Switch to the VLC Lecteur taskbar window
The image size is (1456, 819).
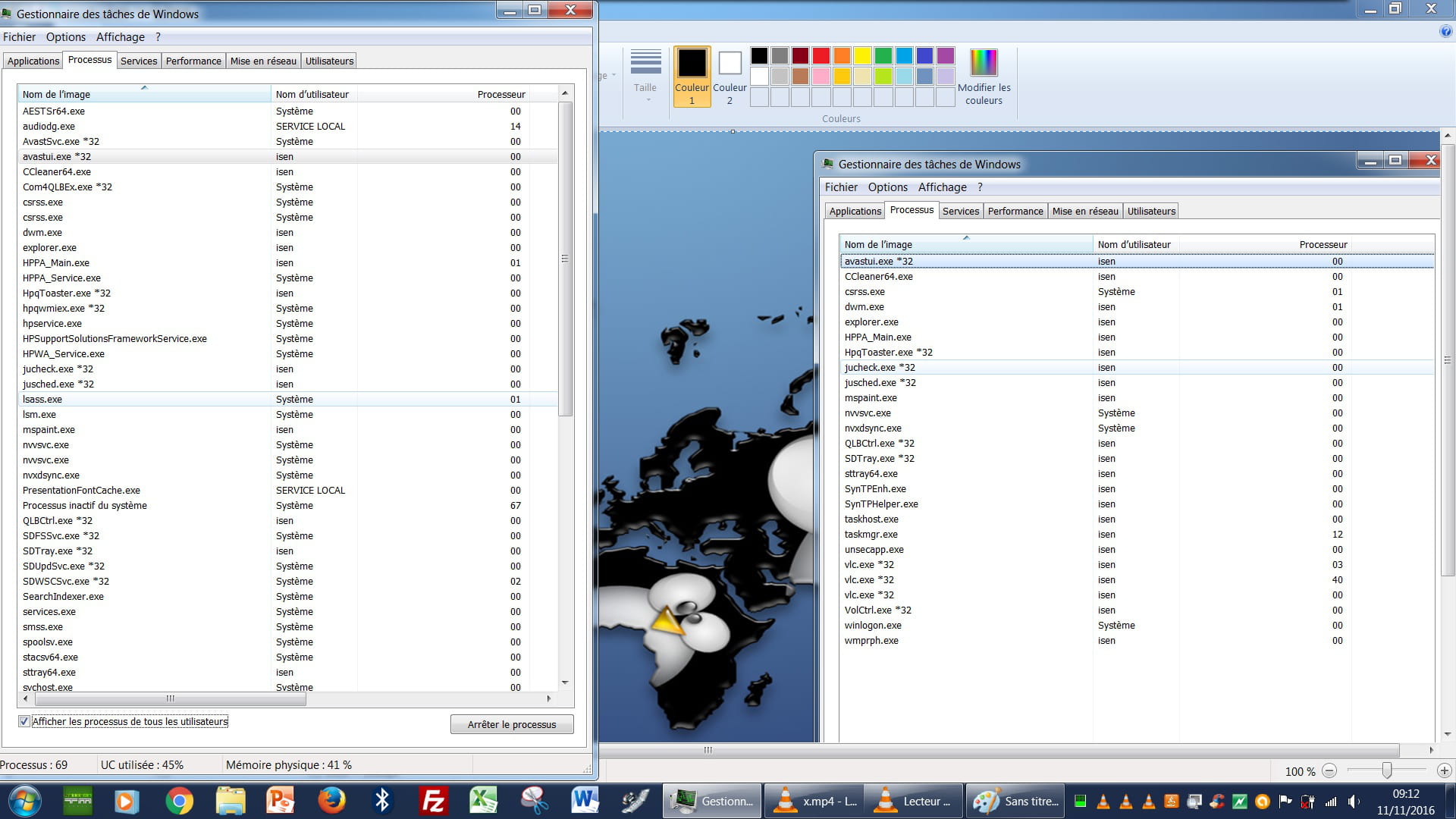click(914, 801)
